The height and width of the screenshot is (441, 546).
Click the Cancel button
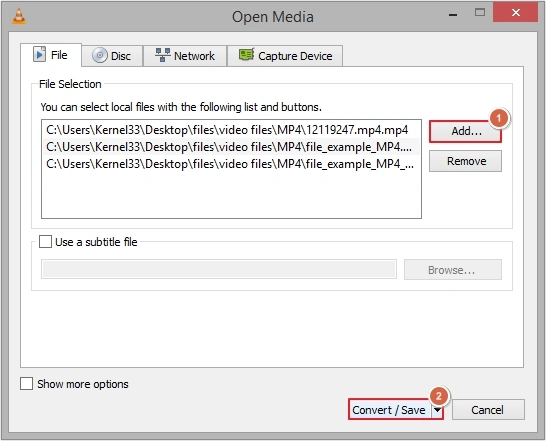[x=488, y=410]
